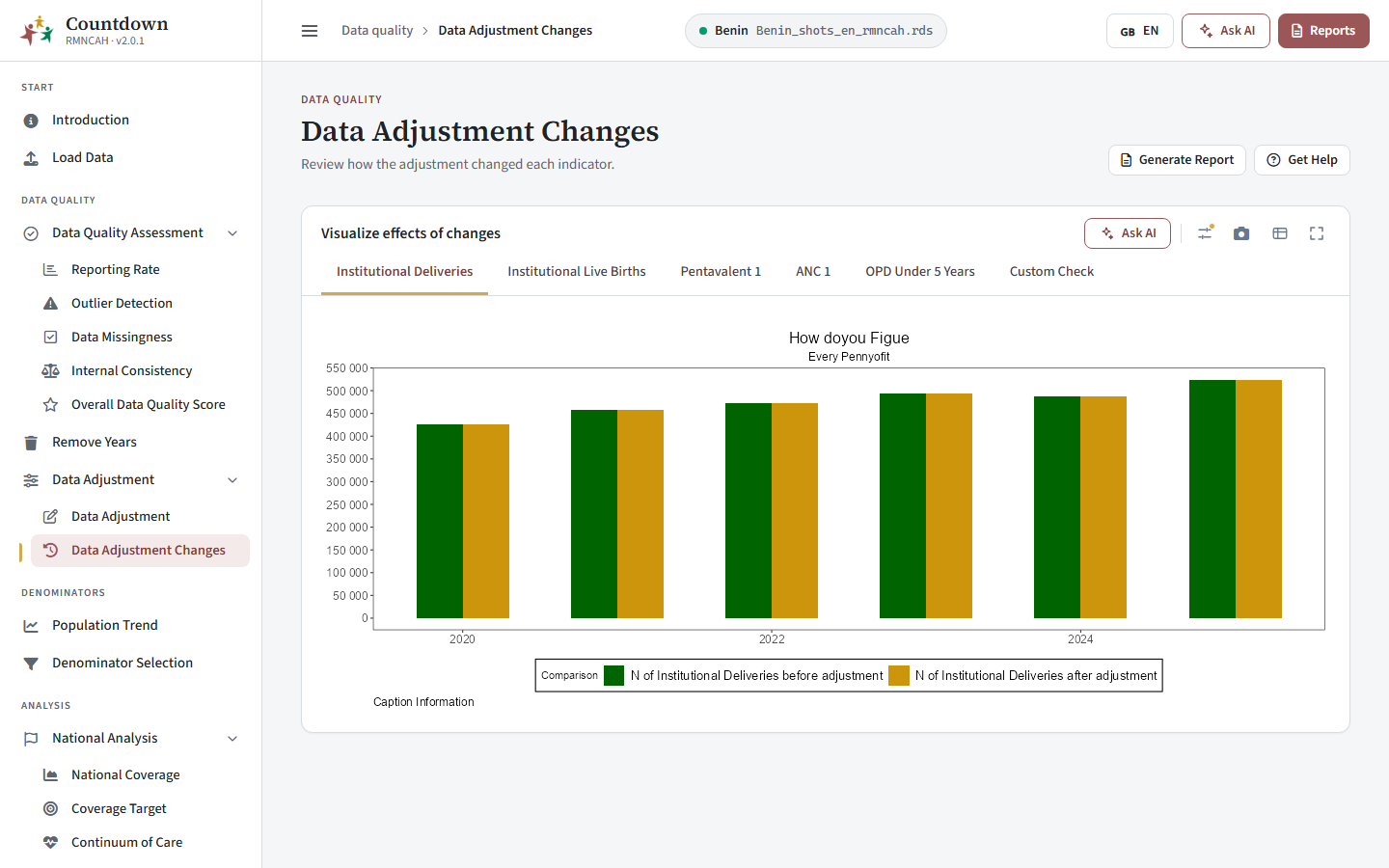Image resolution: width=1389 pixels, height=868 pixels.
Task: Click the Outlier Detection warning icon
Action: (x=50, y=304)
